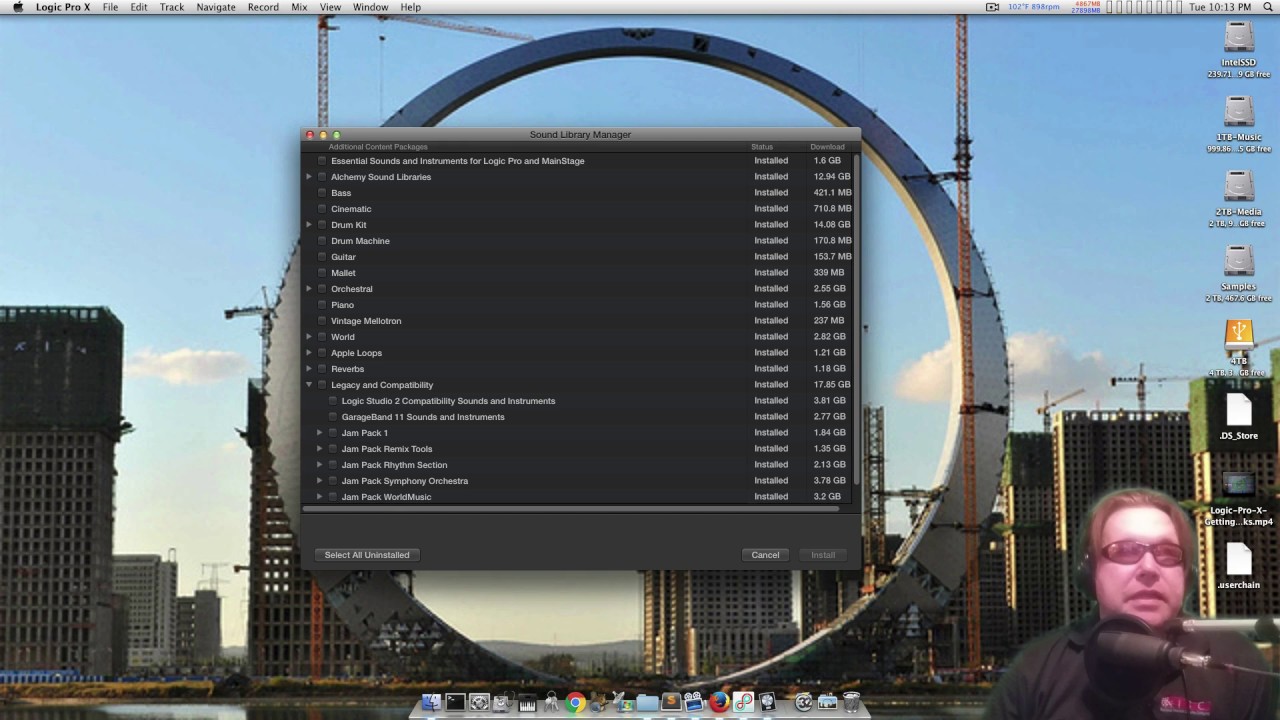Open the 2TB-Media drive icon

pyautogui.click(x=1239, y=186)
